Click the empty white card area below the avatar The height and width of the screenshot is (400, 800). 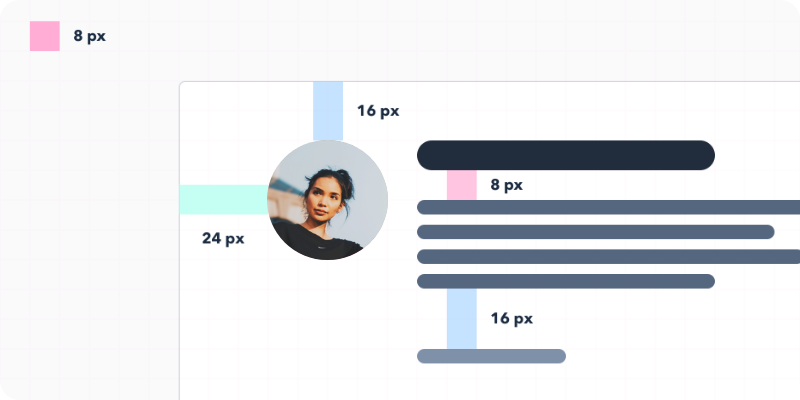(x=300, y=330)
